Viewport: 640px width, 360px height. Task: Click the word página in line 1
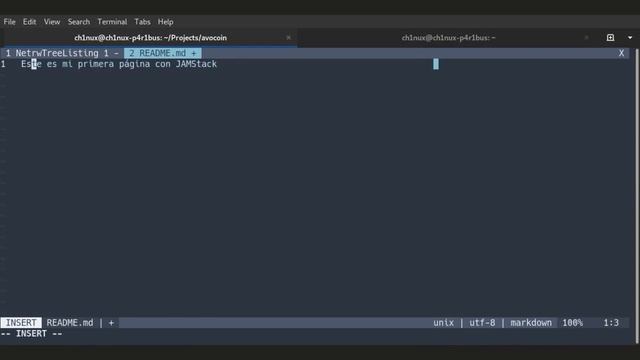point(134,64)
